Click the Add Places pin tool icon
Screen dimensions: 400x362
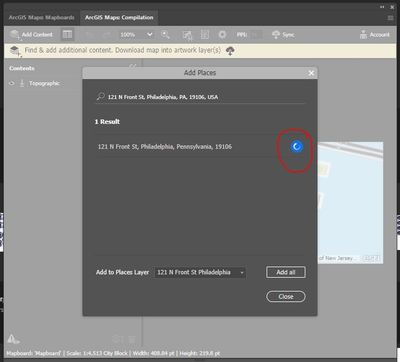pyautogui.click(x=187, y=35)
